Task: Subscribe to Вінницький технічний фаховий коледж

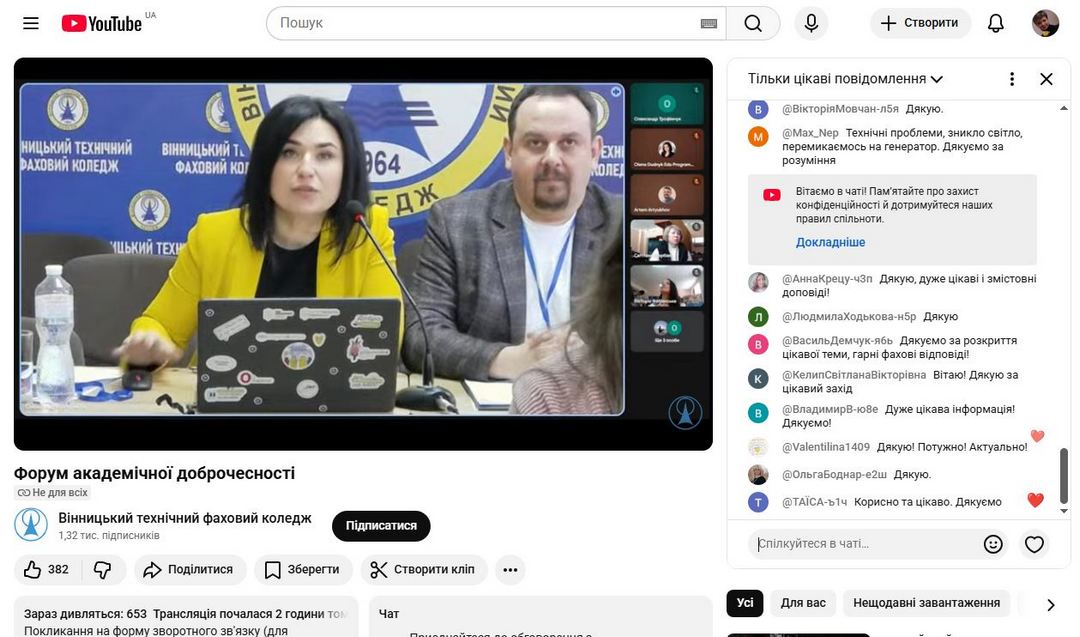Action: point(381,526)
